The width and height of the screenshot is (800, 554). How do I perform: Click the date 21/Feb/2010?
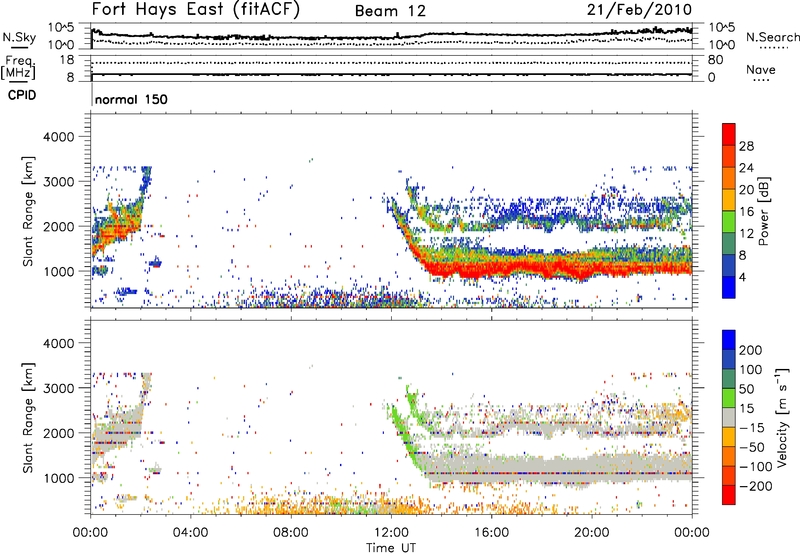(639, 9)
